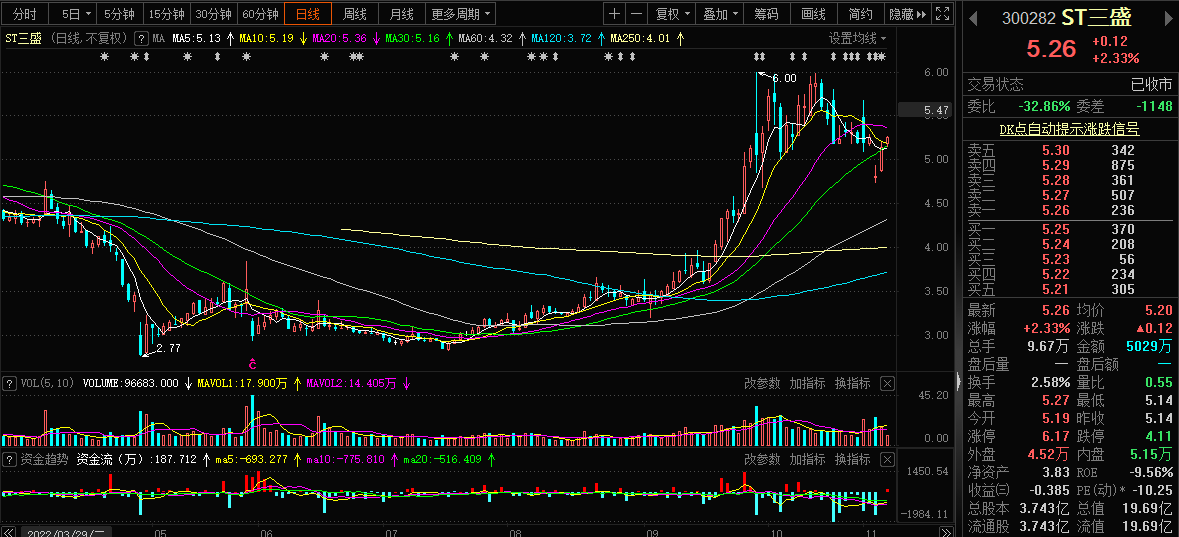1179x537 pixels.
Task: Open the 5日 dropdown
Action: point(76,14)
